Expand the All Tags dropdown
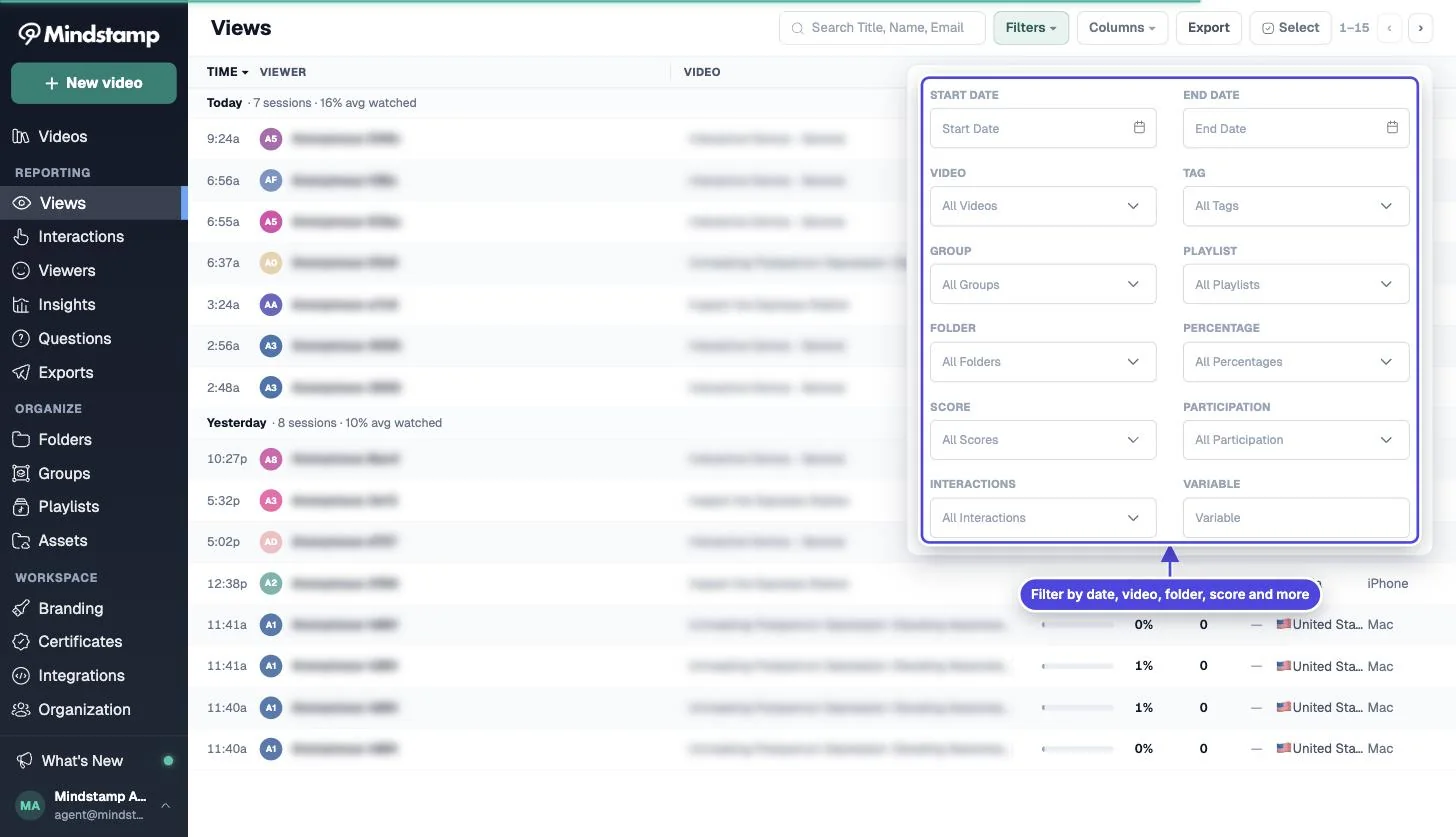The width and height of the screenshot is (1456, 837). tap(1296, 206)
